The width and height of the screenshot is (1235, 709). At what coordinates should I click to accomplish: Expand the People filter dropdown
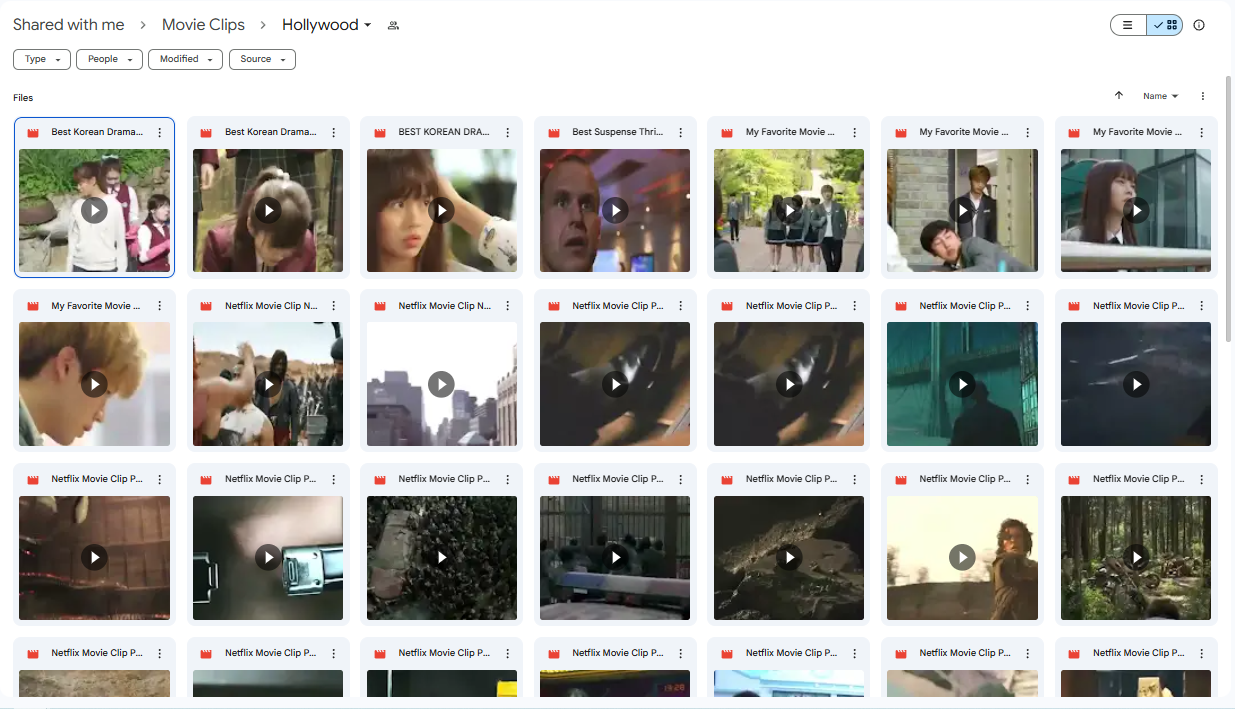click(109, 59)
